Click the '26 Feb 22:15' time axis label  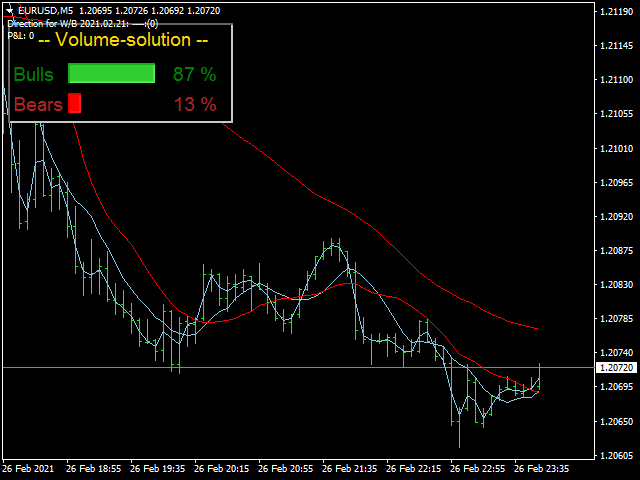pyautogui.click(x=413, y=469)
